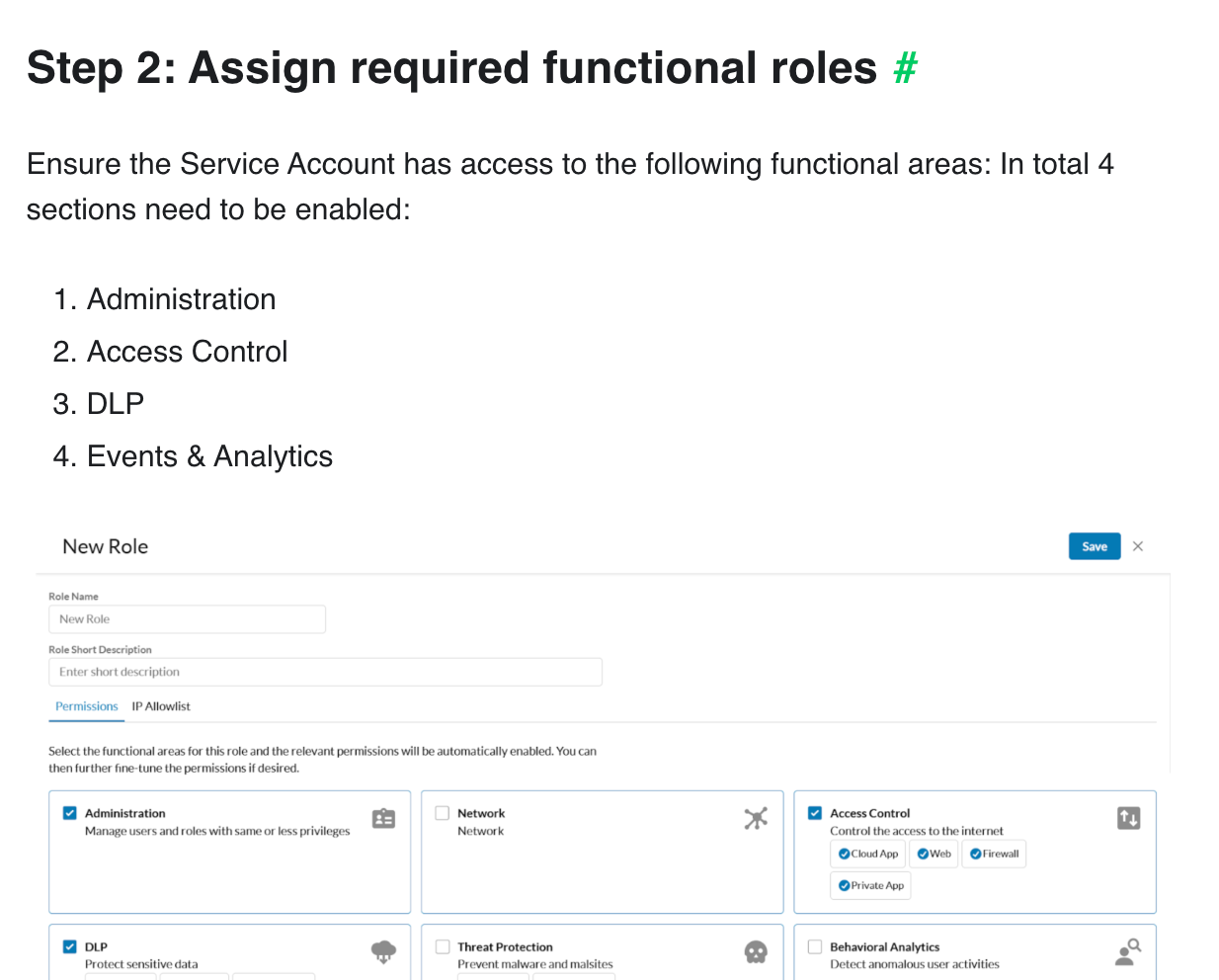Uncheck the Administration checkbox
Screen dimensions: 1219x980
click(70, 813)
